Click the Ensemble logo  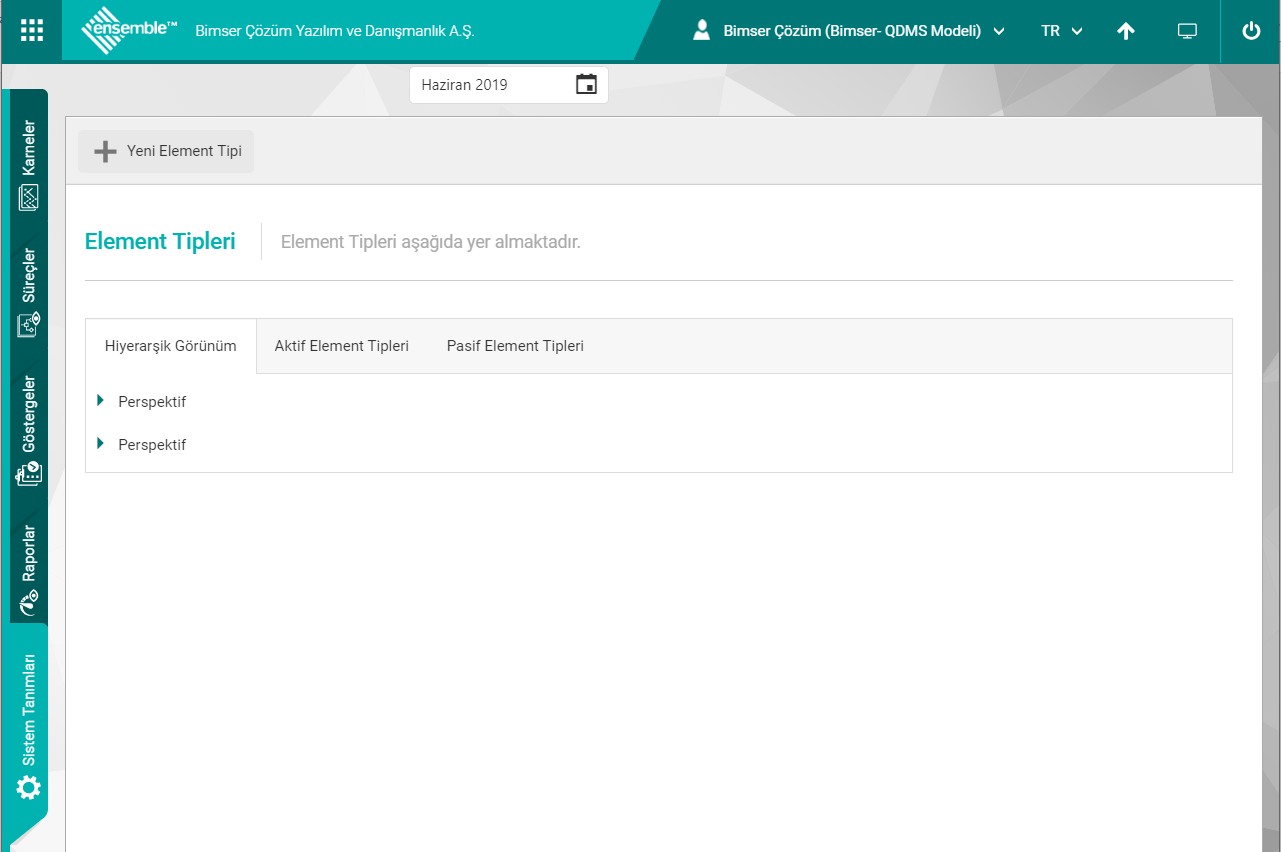[129, 31]
